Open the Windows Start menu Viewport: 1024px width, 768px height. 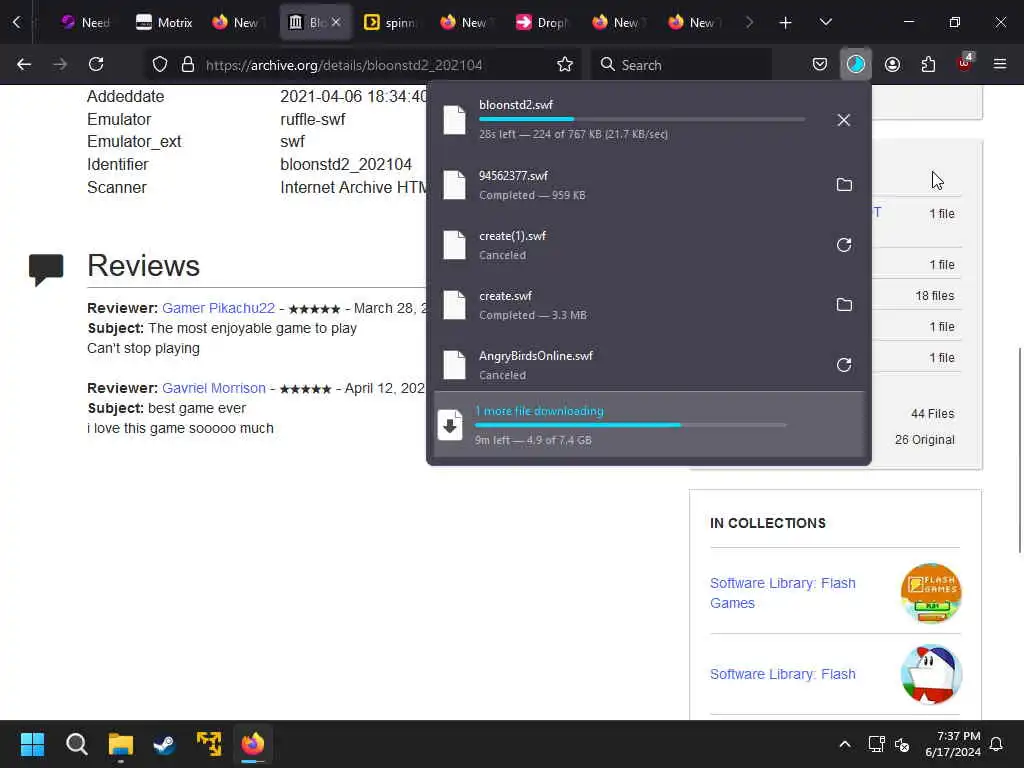point(32,744)
